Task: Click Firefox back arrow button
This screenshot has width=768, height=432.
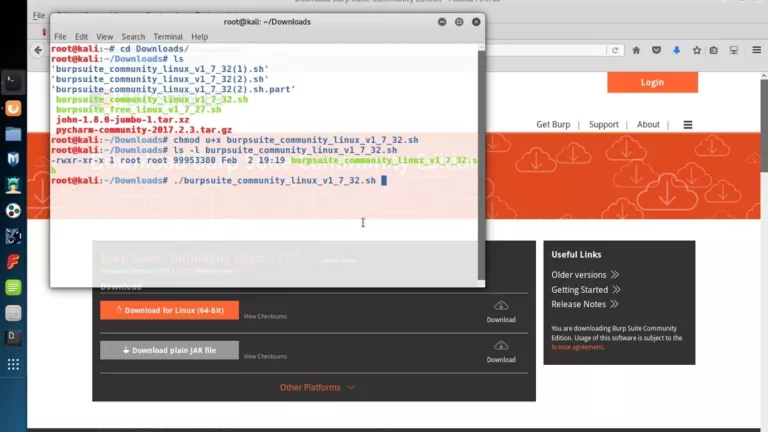Action: pyautogui.click(x=38, y=50)
